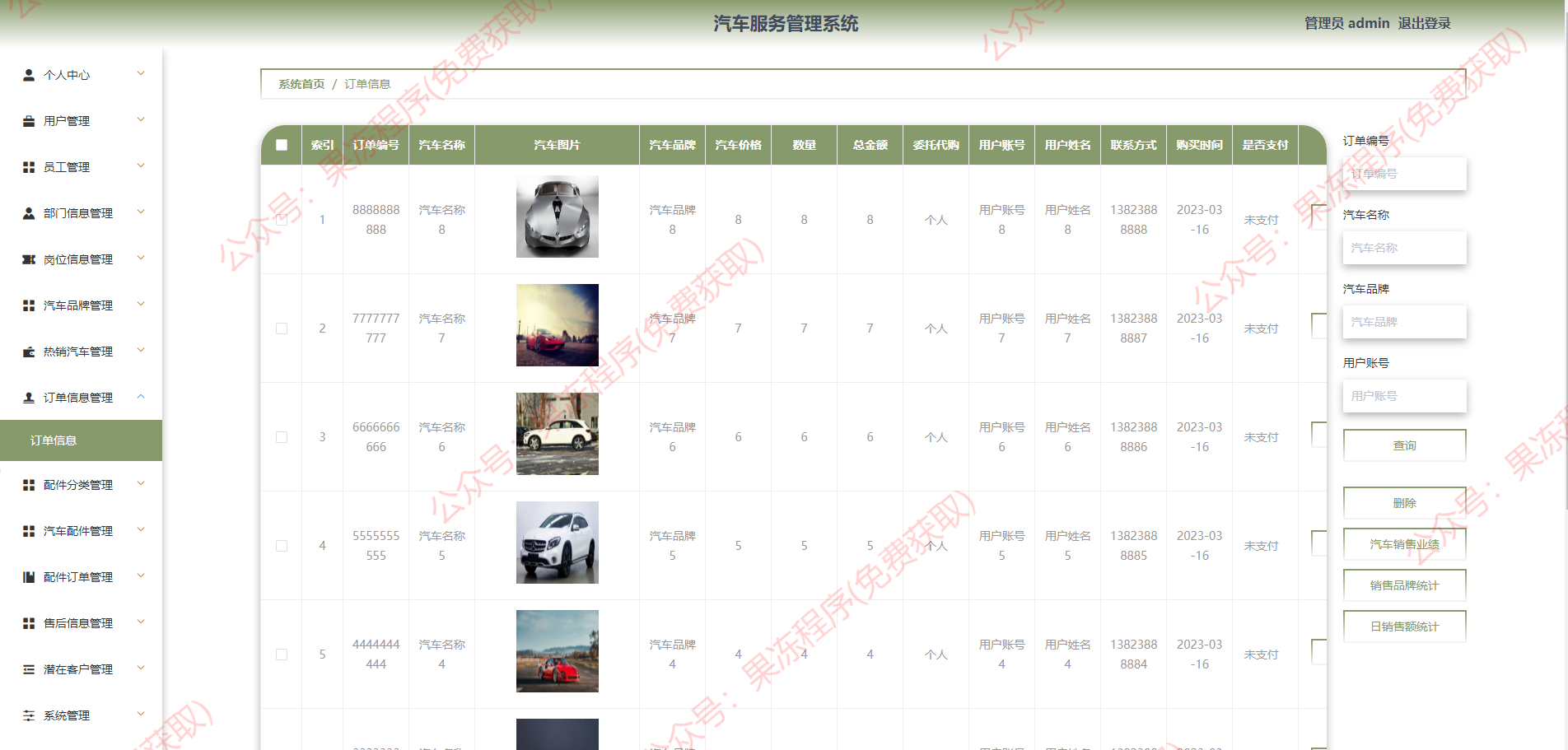Image resolution: width=1568 pixels, height=750 pixels.
Task: Click the 订单信息管理 user icon
Action: click(x=29, y=398)
